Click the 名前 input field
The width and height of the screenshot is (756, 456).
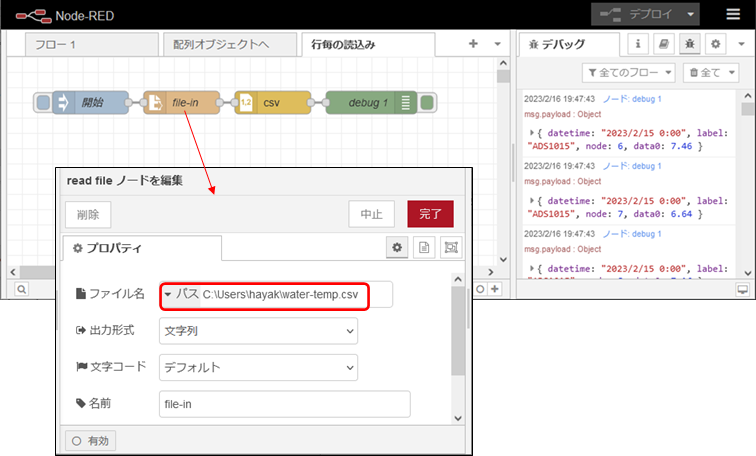(x=285, y=404)
